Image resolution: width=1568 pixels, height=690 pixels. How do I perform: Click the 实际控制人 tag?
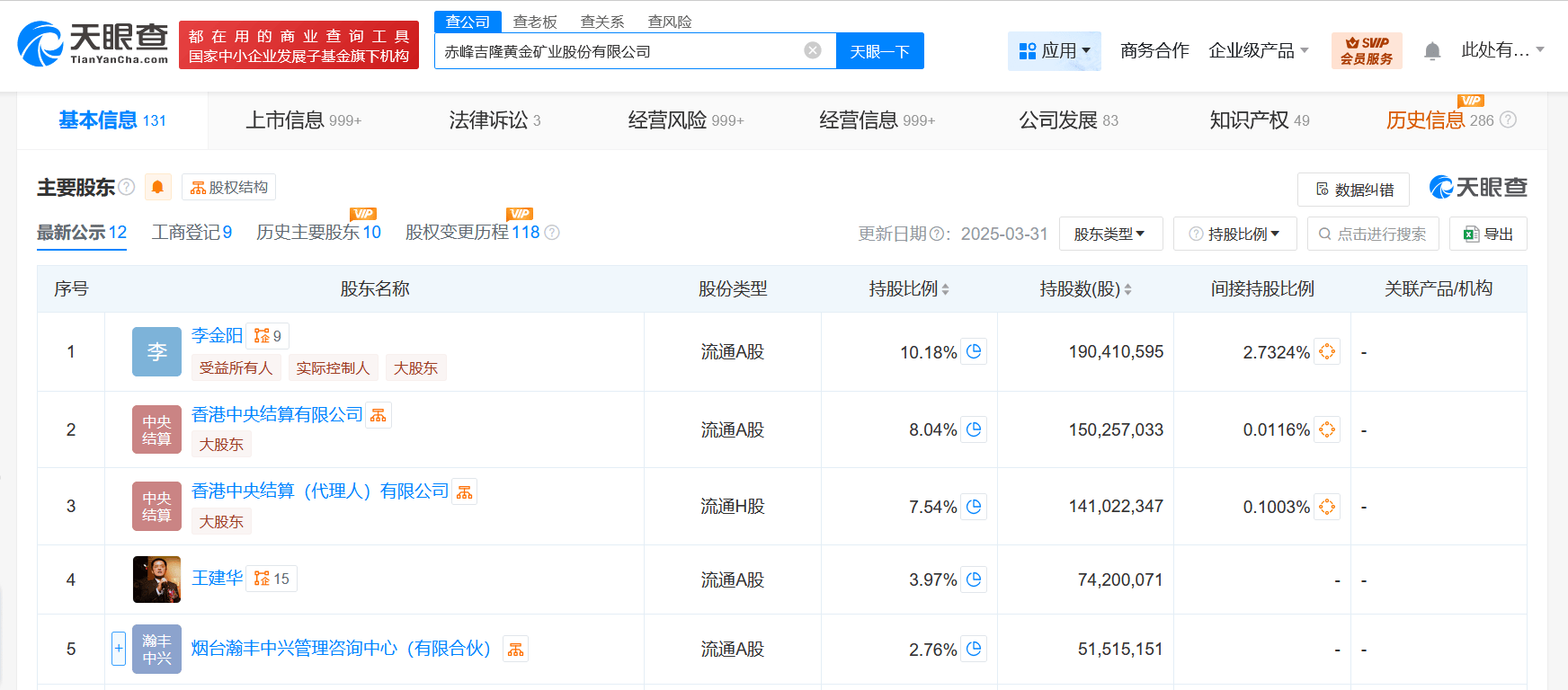click(x=333, y=367)
